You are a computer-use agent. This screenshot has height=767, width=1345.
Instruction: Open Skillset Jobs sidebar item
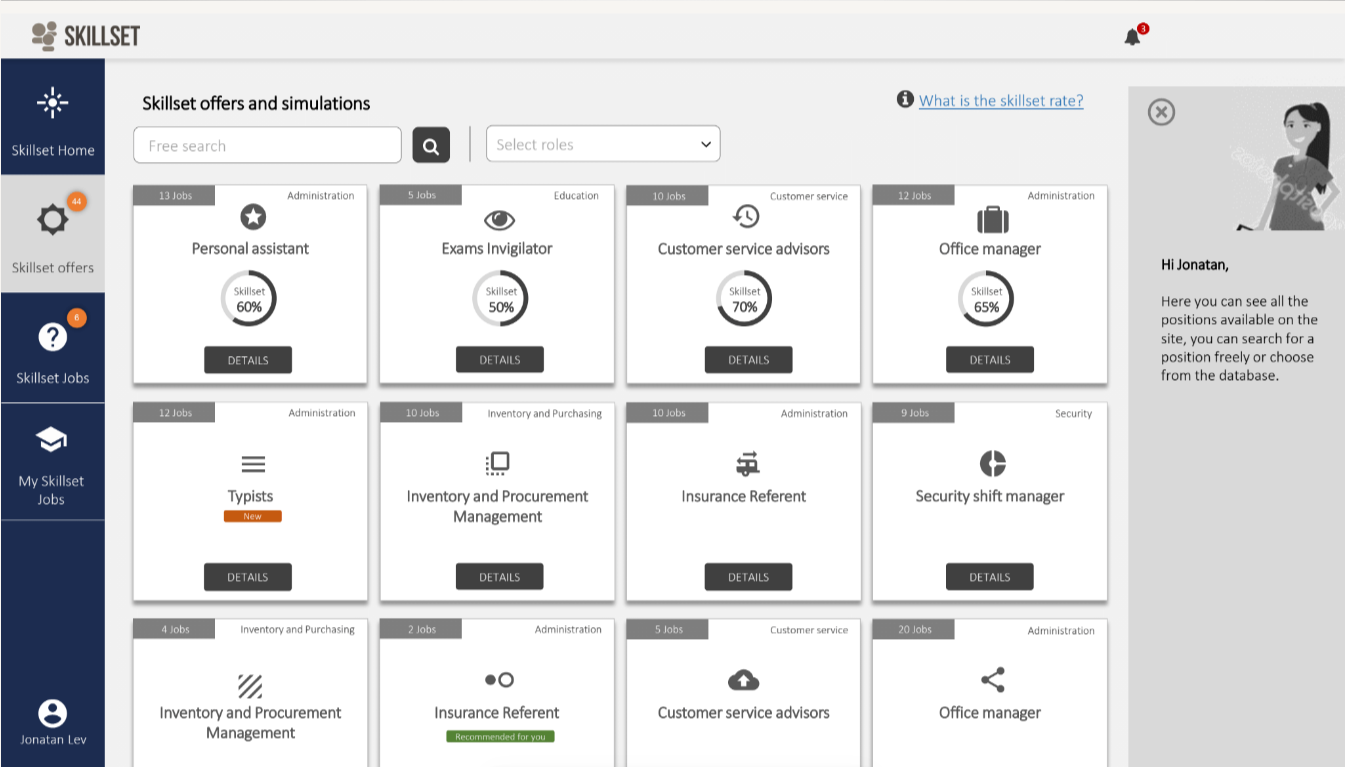53,348
